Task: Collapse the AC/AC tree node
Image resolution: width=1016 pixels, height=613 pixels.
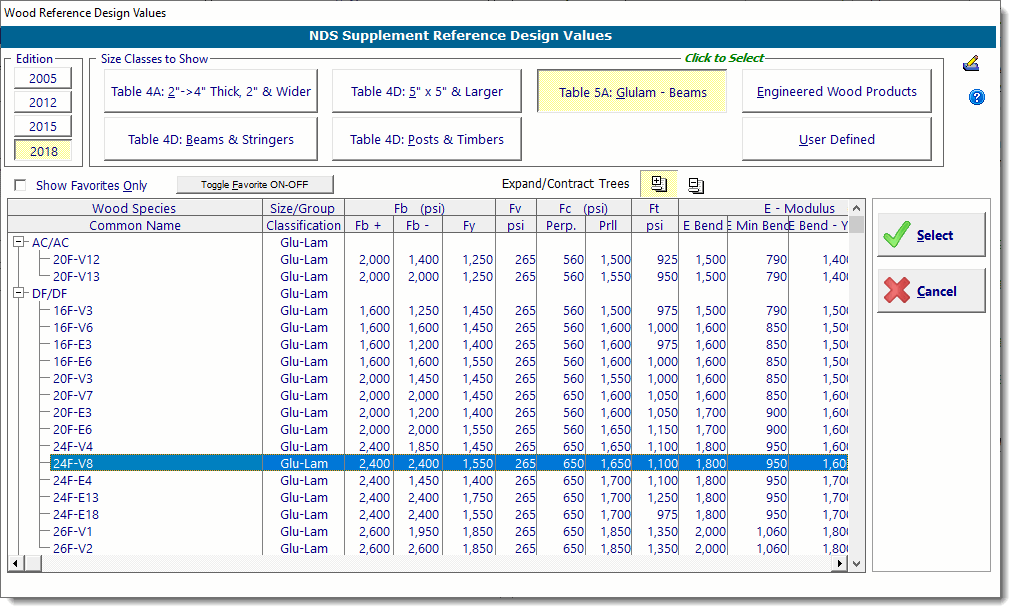Action: (19, 243)
